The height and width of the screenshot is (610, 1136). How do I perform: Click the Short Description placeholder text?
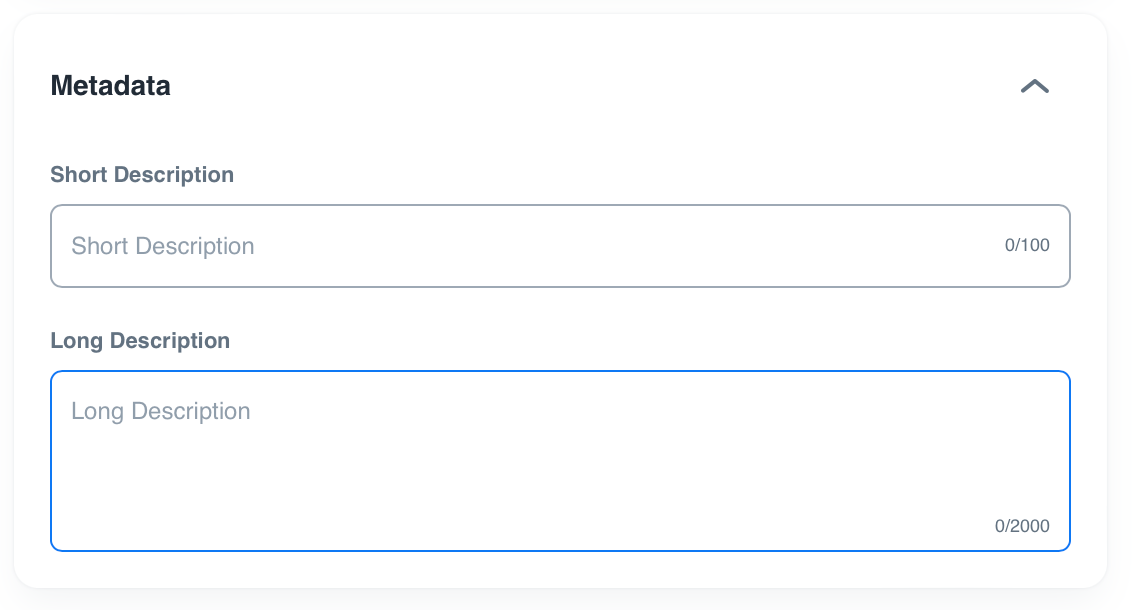click(x=162, y=245)
